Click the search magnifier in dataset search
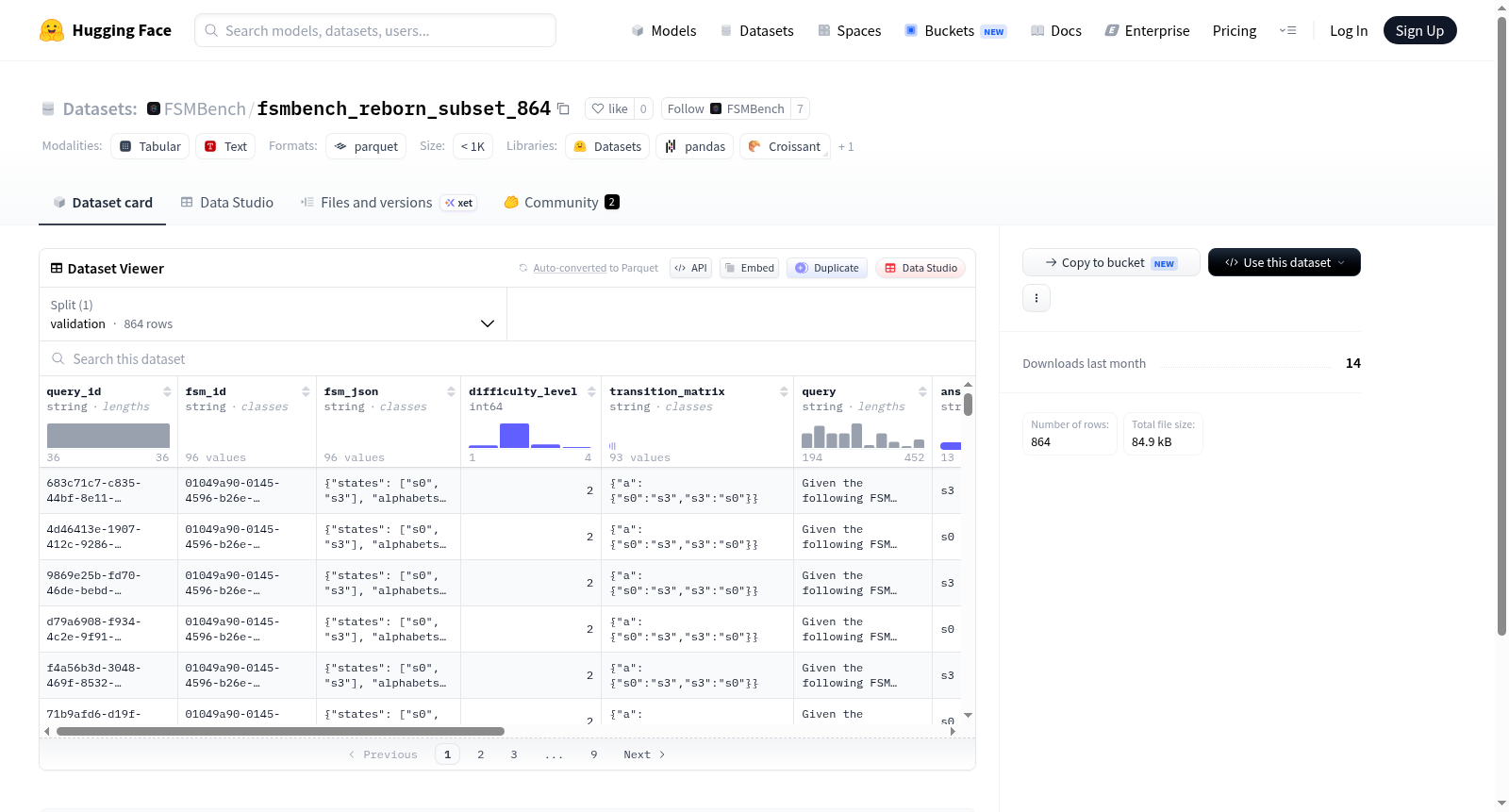 (x=58, y=359)
